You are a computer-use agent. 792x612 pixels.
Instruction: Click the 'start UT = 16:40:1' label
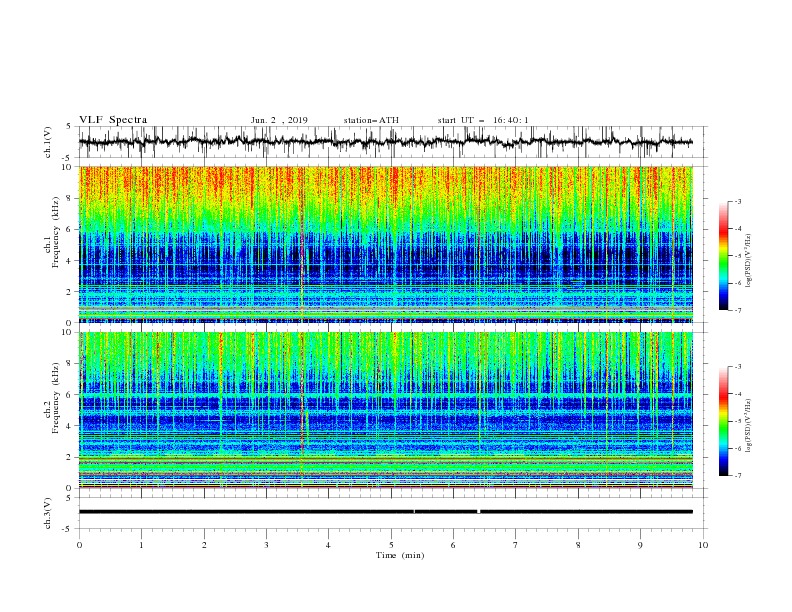[x=483, y=120]
